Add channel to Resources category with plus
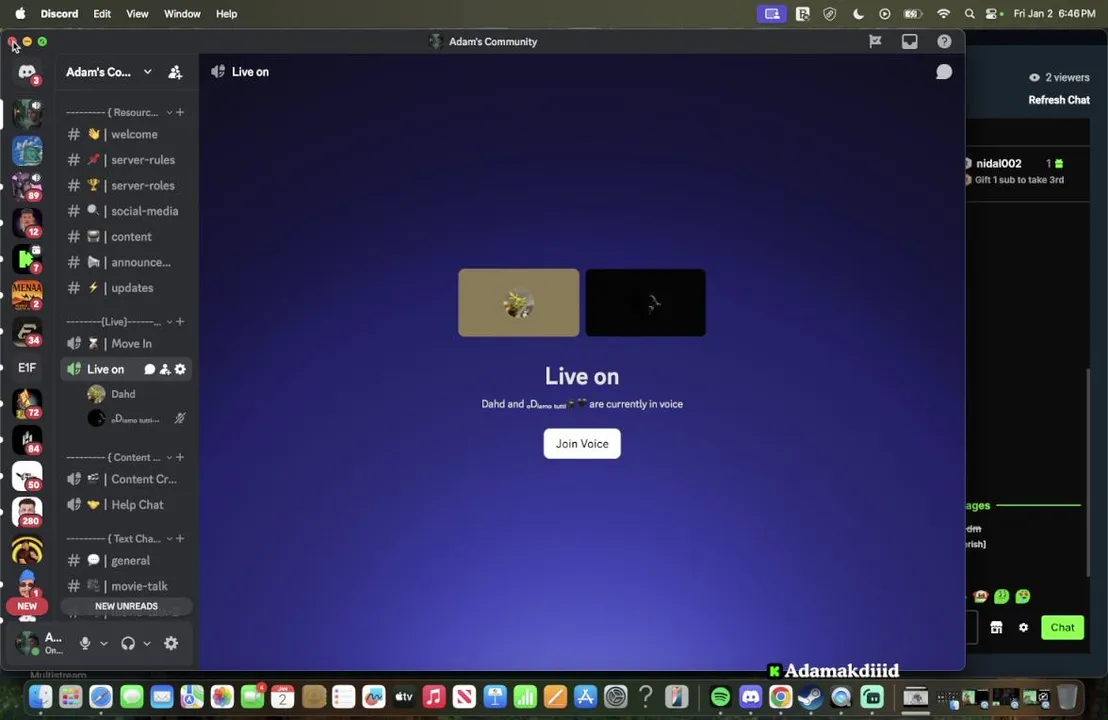This screenshot has width=1108, height=720. point(180,112)
